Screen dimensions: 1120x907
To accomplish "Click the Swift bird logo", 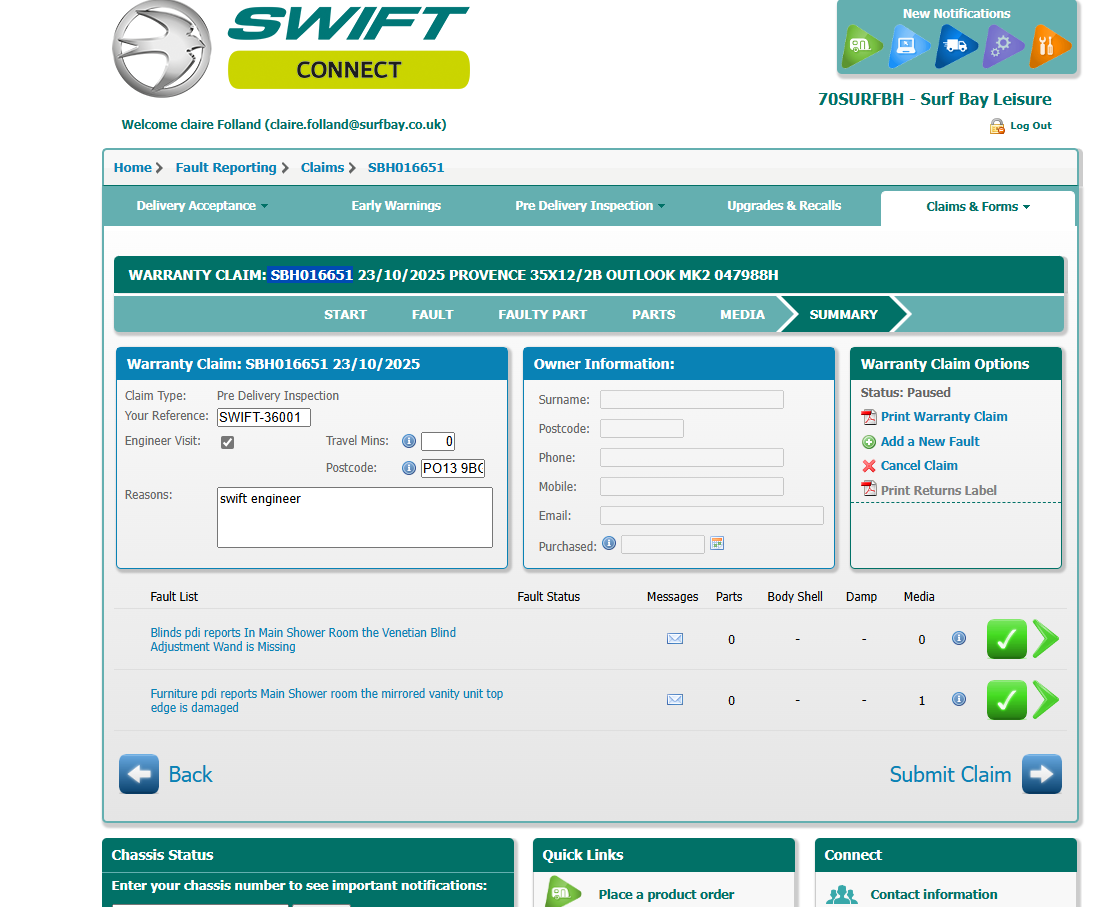I will (161, 49).
